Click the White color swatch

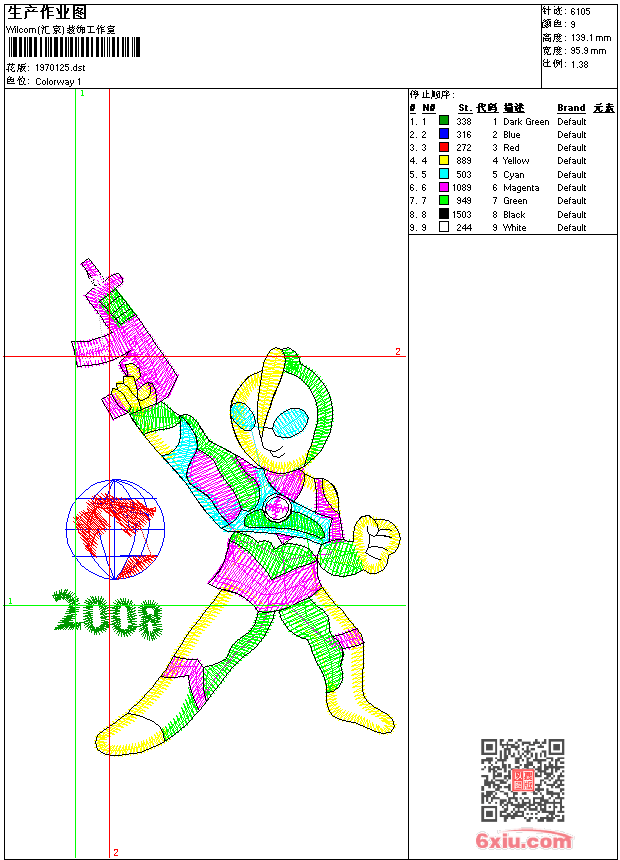[444, 227]
